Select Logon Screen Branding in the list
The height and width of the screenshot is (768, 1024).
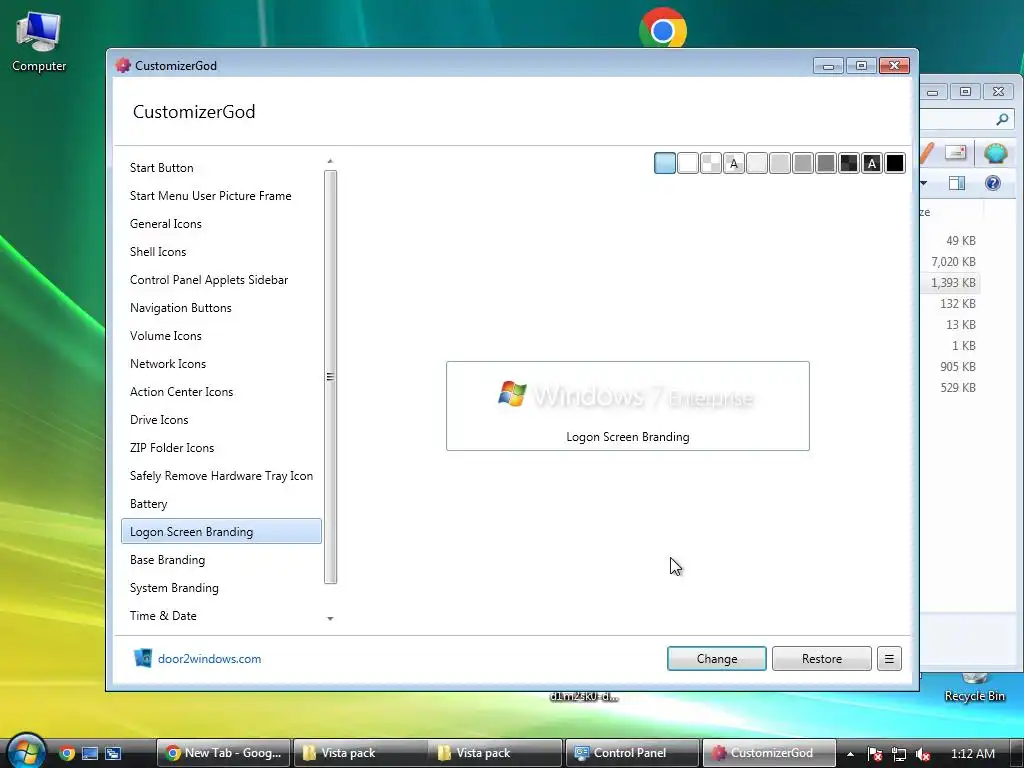tap(221, 532)
